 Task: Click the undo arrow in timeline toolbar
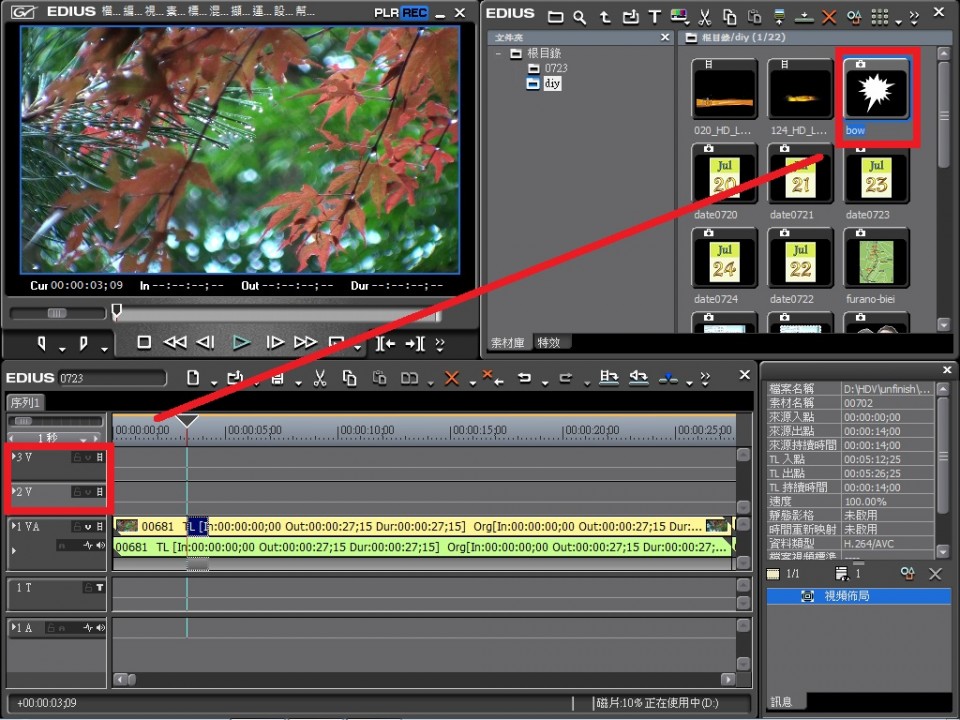click(x=523, y=378)
